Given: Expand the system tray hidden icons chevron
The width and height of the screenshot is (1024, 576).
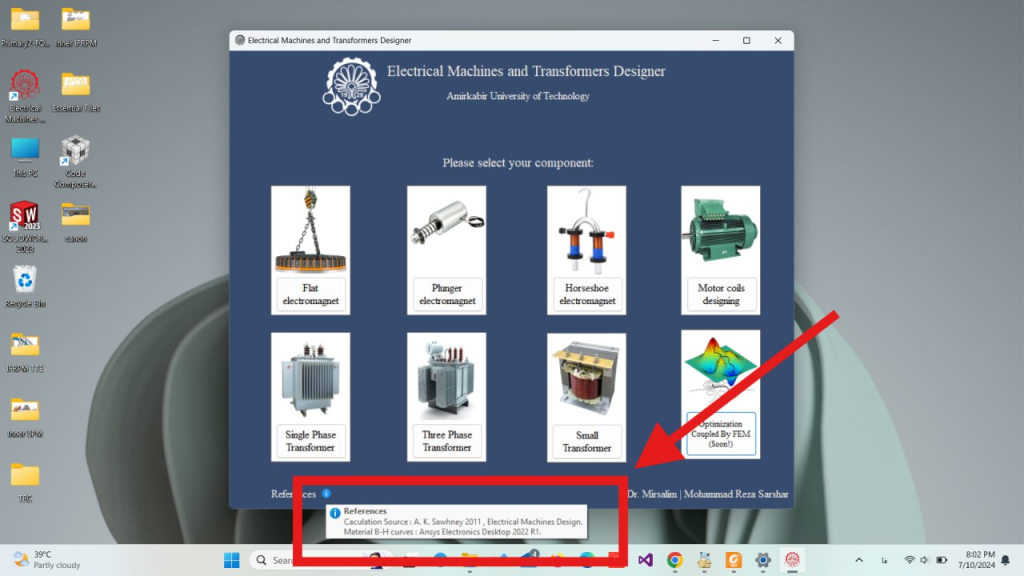Looking at the screenshot, I should tap(858, 560).
